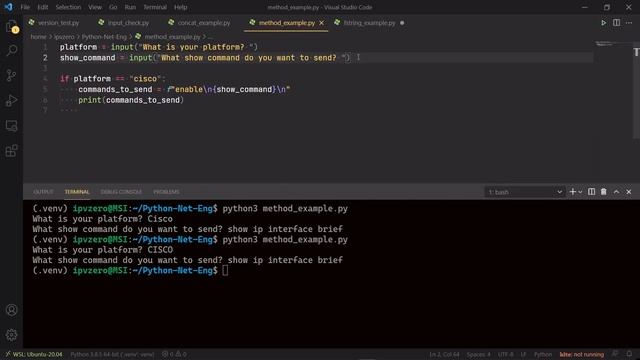Open the Run and Debug view icon
The image size is (640, 360).
tap(11, 100)
